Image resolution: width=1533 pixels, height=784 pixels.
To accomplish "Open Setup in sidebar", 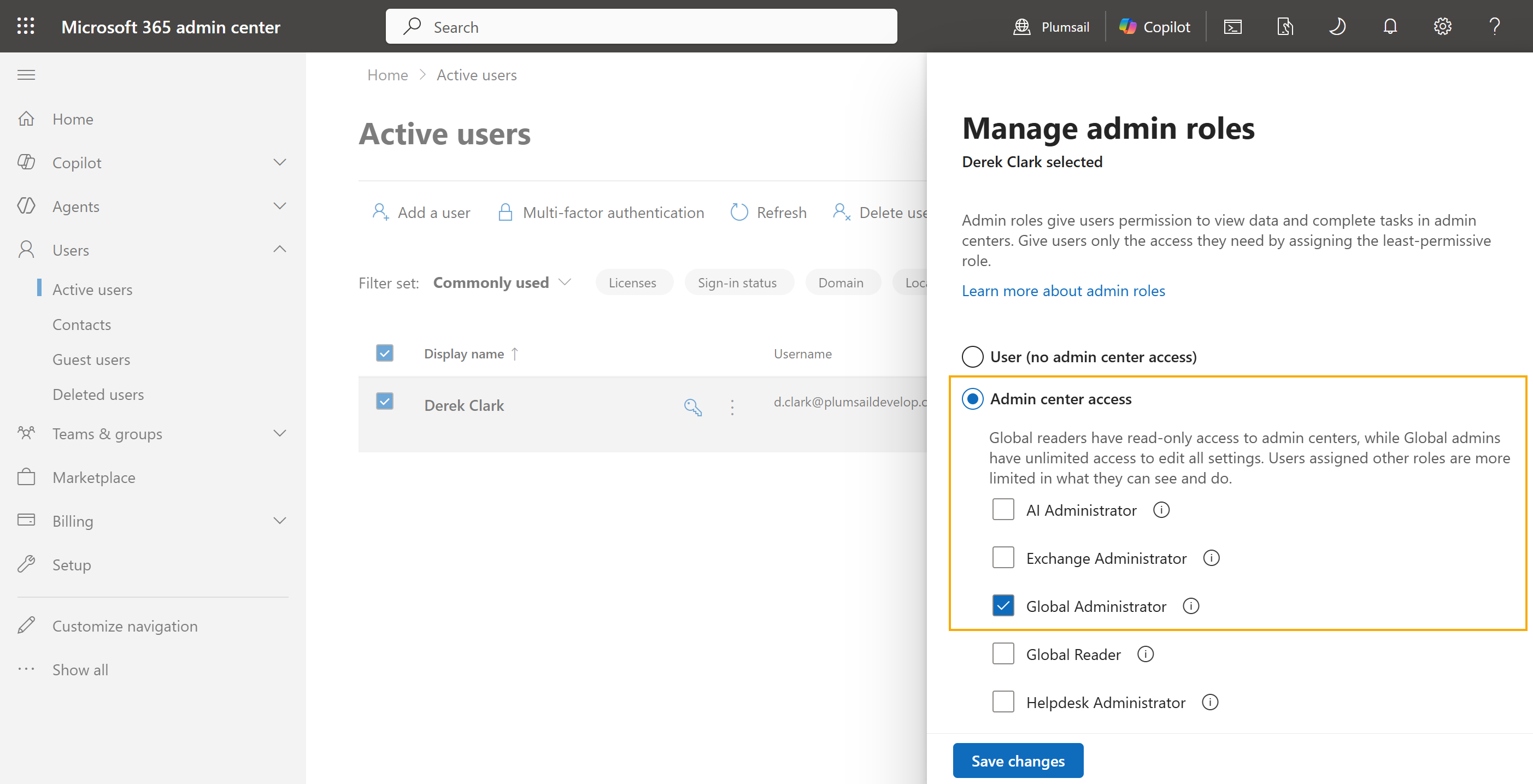I will tap(72, 565).
